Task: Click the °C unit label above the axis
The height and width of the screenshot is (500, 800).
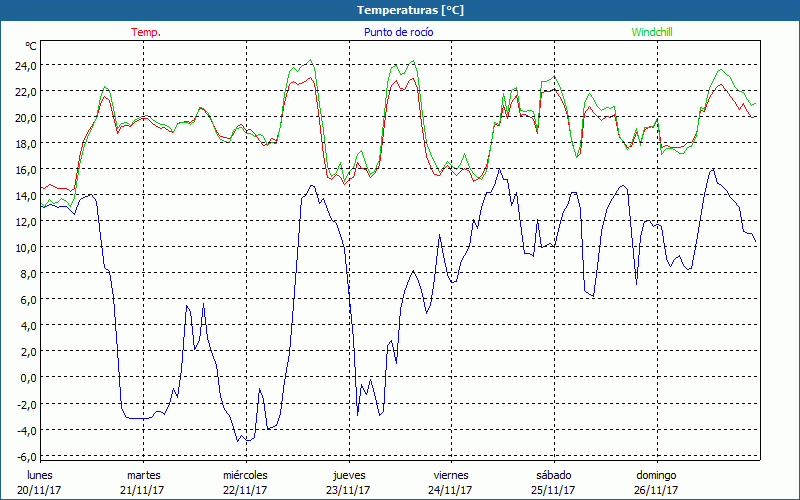Action: pos(31,46)
